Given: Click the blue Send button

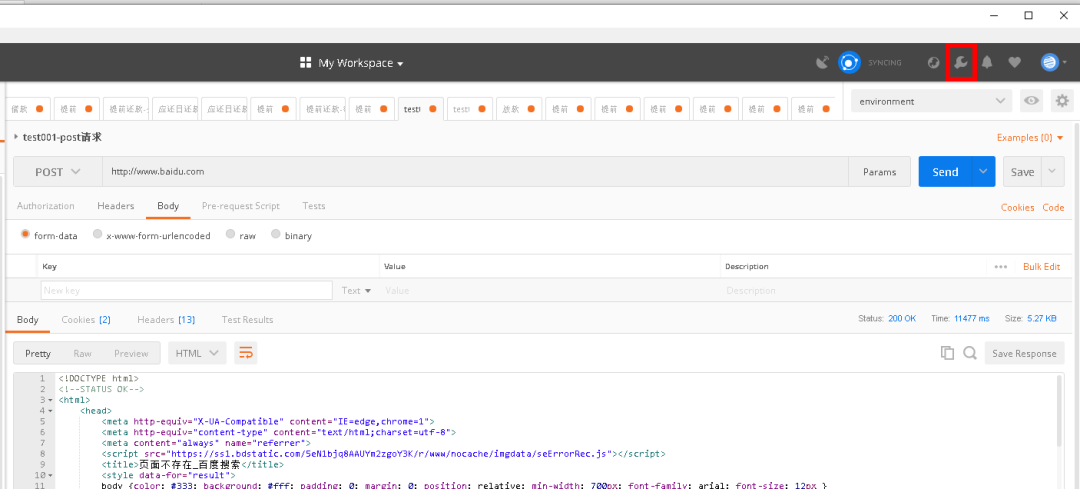Looking at the screenshot, I should 945,171.
